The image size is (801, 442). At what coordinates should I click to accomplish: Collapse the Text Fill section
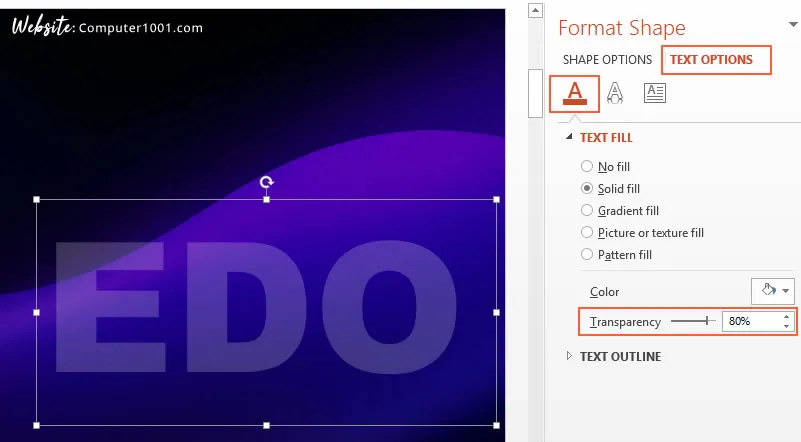[x=571, y=137]
